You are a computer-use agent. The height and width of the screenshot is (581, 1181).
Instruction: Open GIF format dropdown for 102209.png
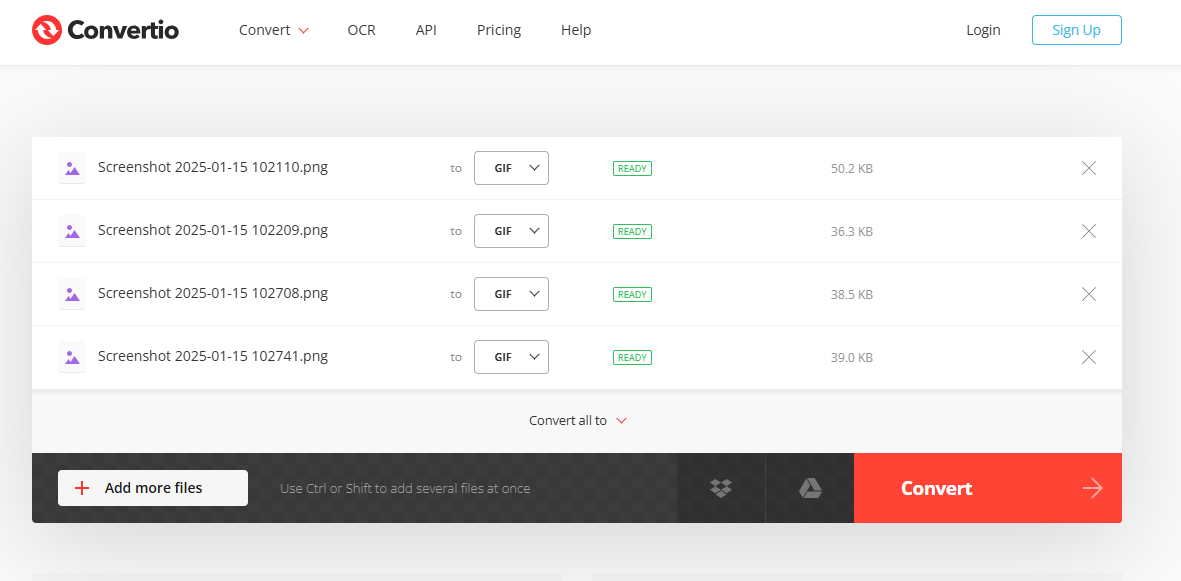coord(511,231)
